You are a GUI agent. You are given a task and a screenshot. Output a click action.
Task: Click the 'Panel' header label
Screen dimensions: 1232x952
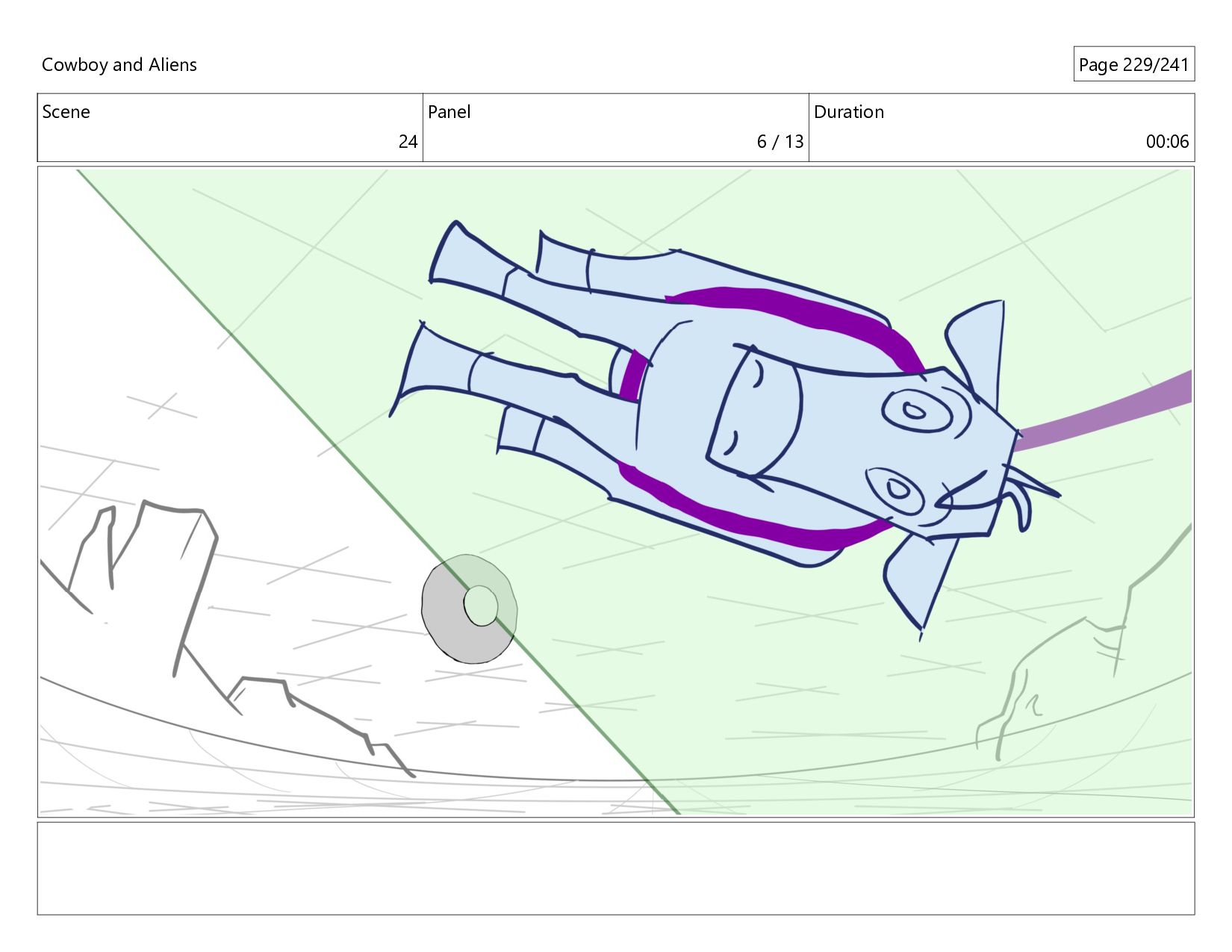(x=449, y=112)
